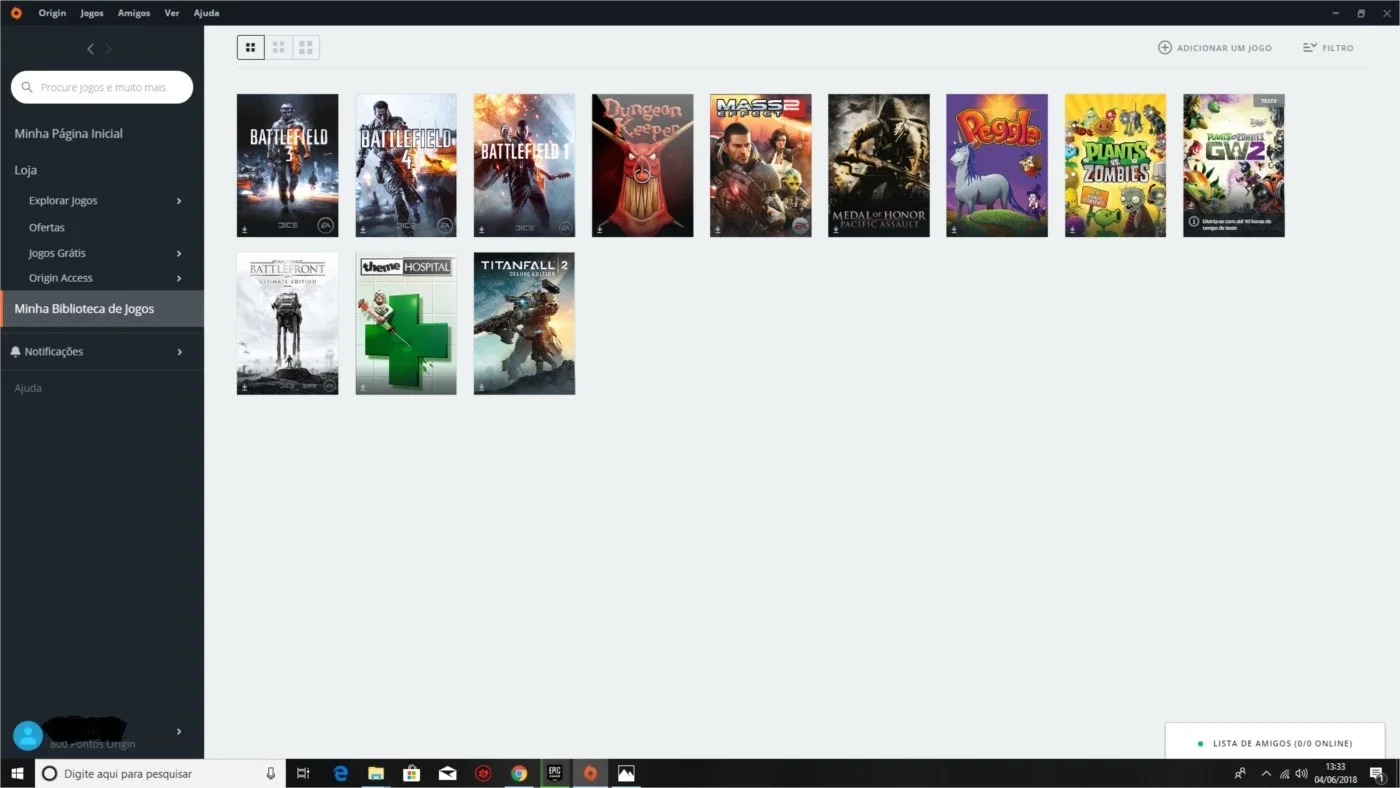Screen dimensions: 1400x788
Task: Go back with the left navigation arrow
Action: click(90, 49)
